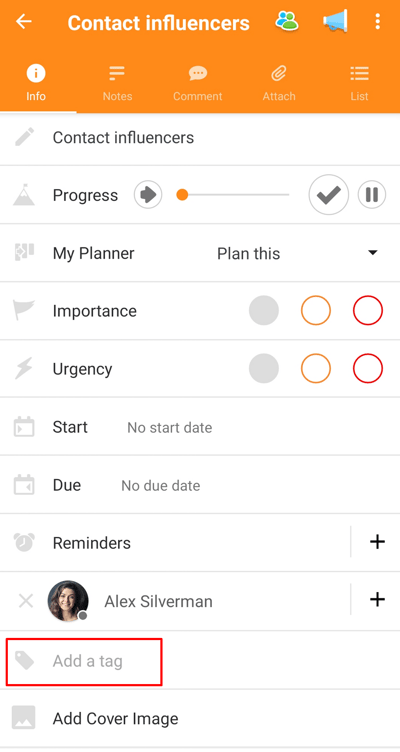Expand My Planner dropdown arrow
This screenshot has width=400, height=752.
tap(373, 253)
